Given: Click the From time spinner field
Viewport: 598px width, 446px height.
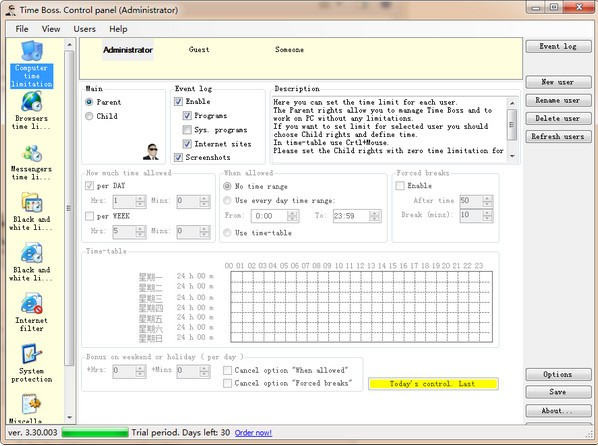Looking at the screenshot, I should coord(275,216).
